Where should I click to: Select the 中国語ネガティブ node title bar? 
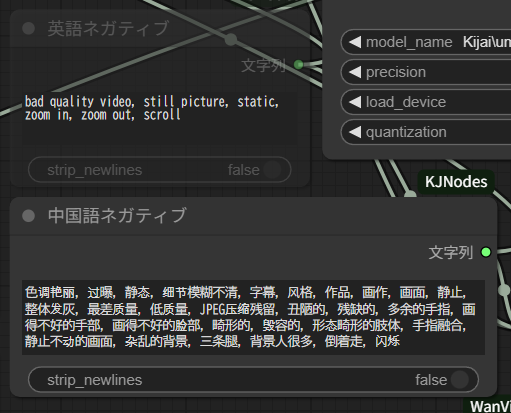coord(253,216)
